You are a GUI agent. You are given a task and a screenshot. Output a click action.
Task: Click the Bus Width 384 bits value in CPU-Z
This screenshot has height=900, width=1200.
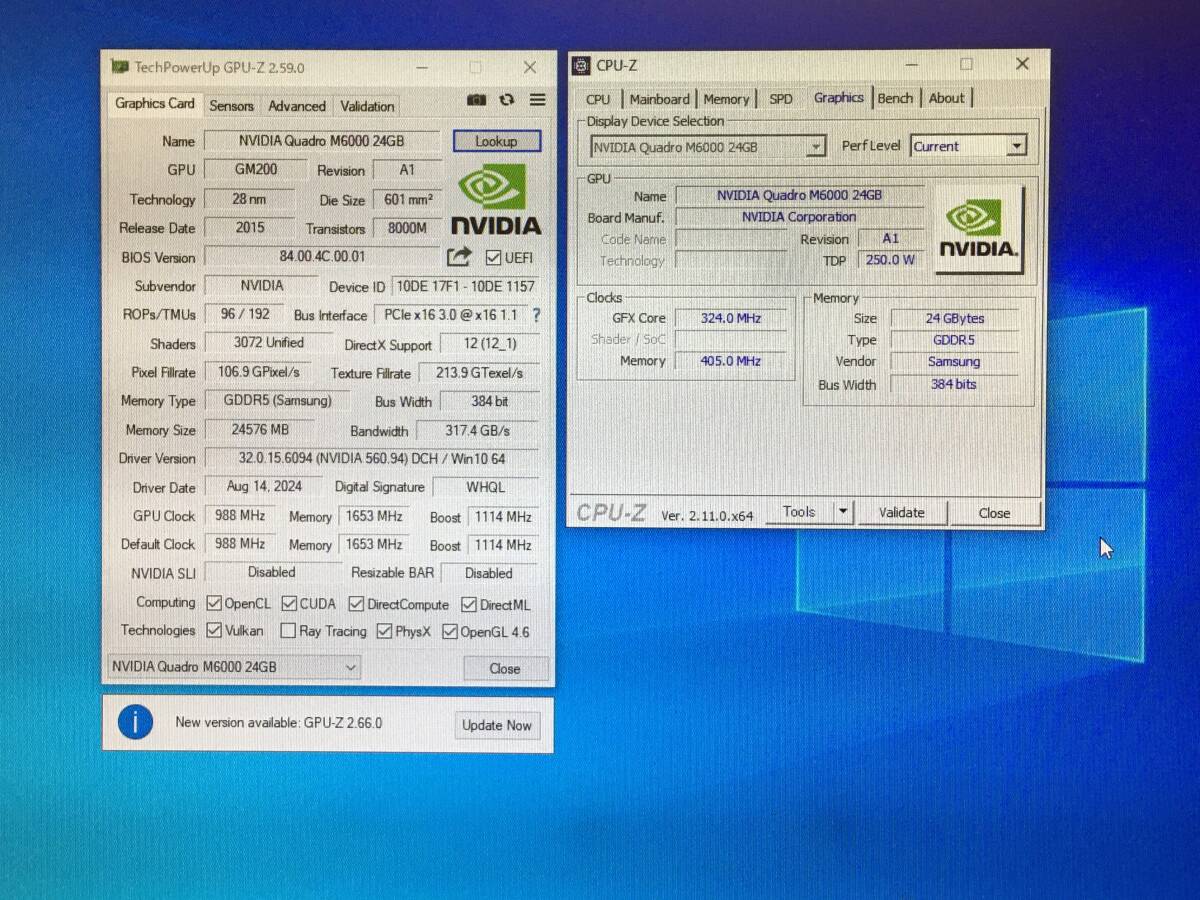(954, 384)
